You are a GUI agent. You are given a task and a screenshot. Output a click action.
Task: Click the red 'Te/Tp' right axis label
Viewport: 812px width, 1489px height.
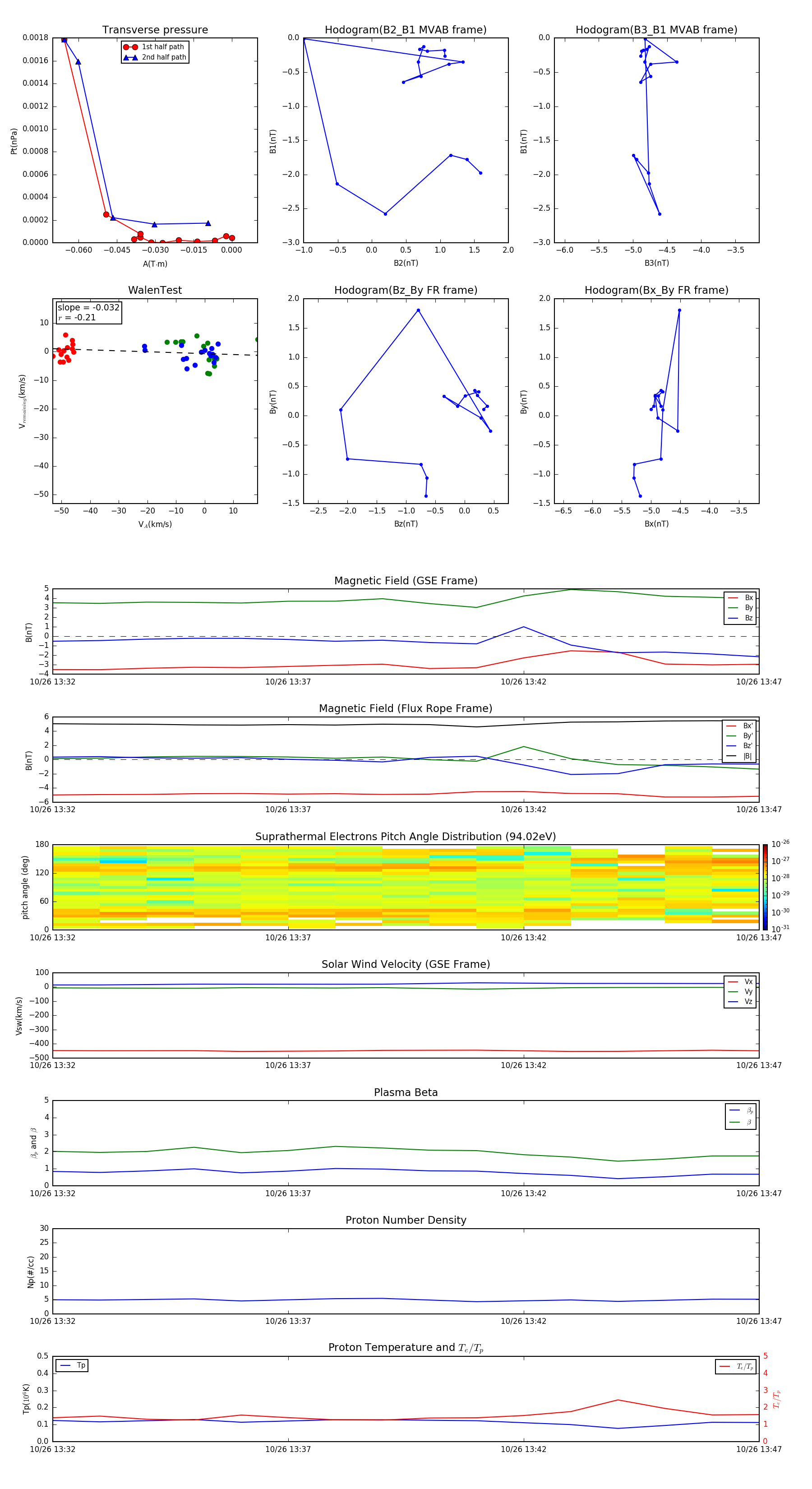[777, 1399]
